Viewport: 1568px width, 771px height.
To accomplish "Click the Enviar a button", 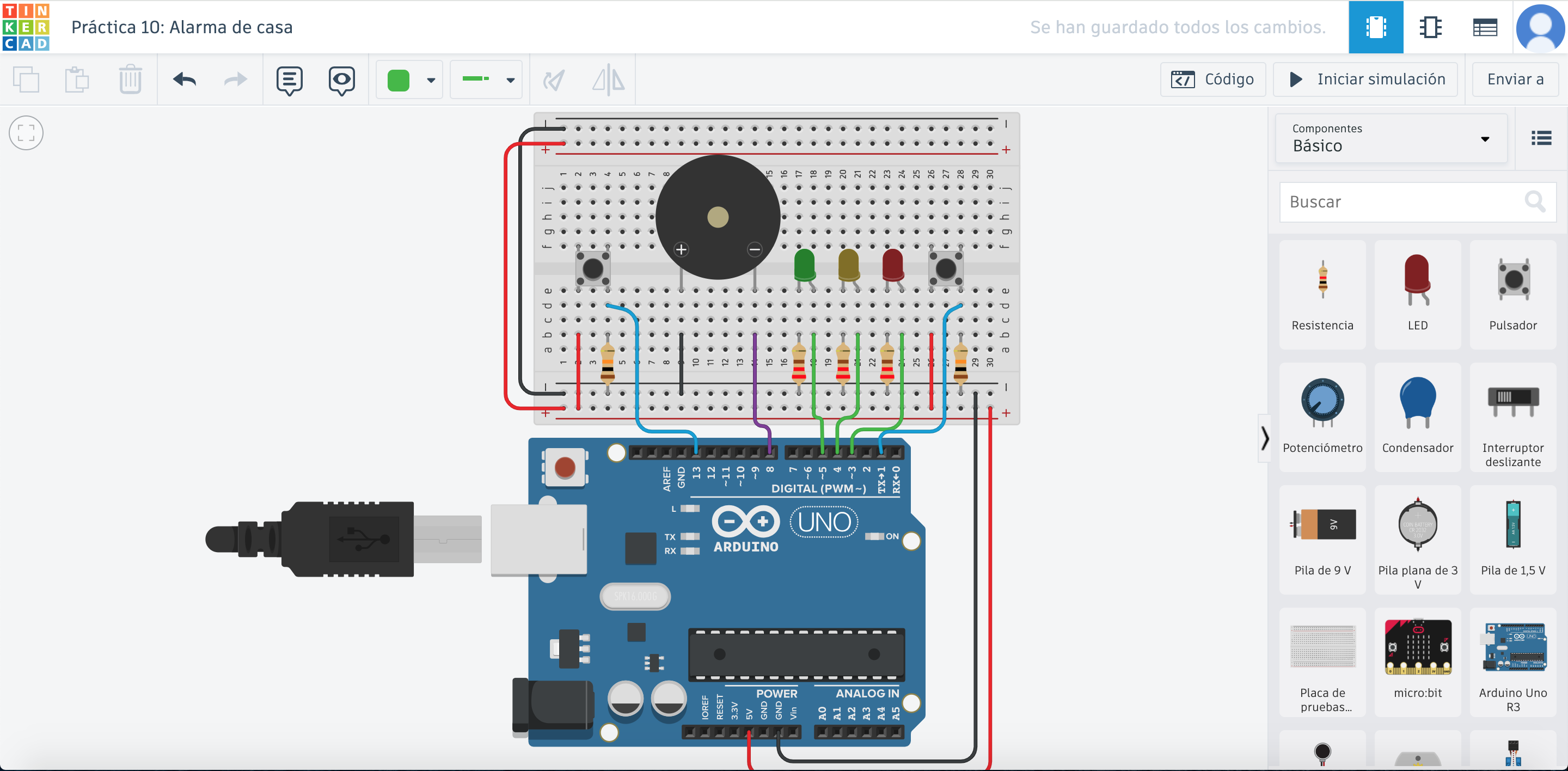I will pyautogui.click(x=1515, y=79).
